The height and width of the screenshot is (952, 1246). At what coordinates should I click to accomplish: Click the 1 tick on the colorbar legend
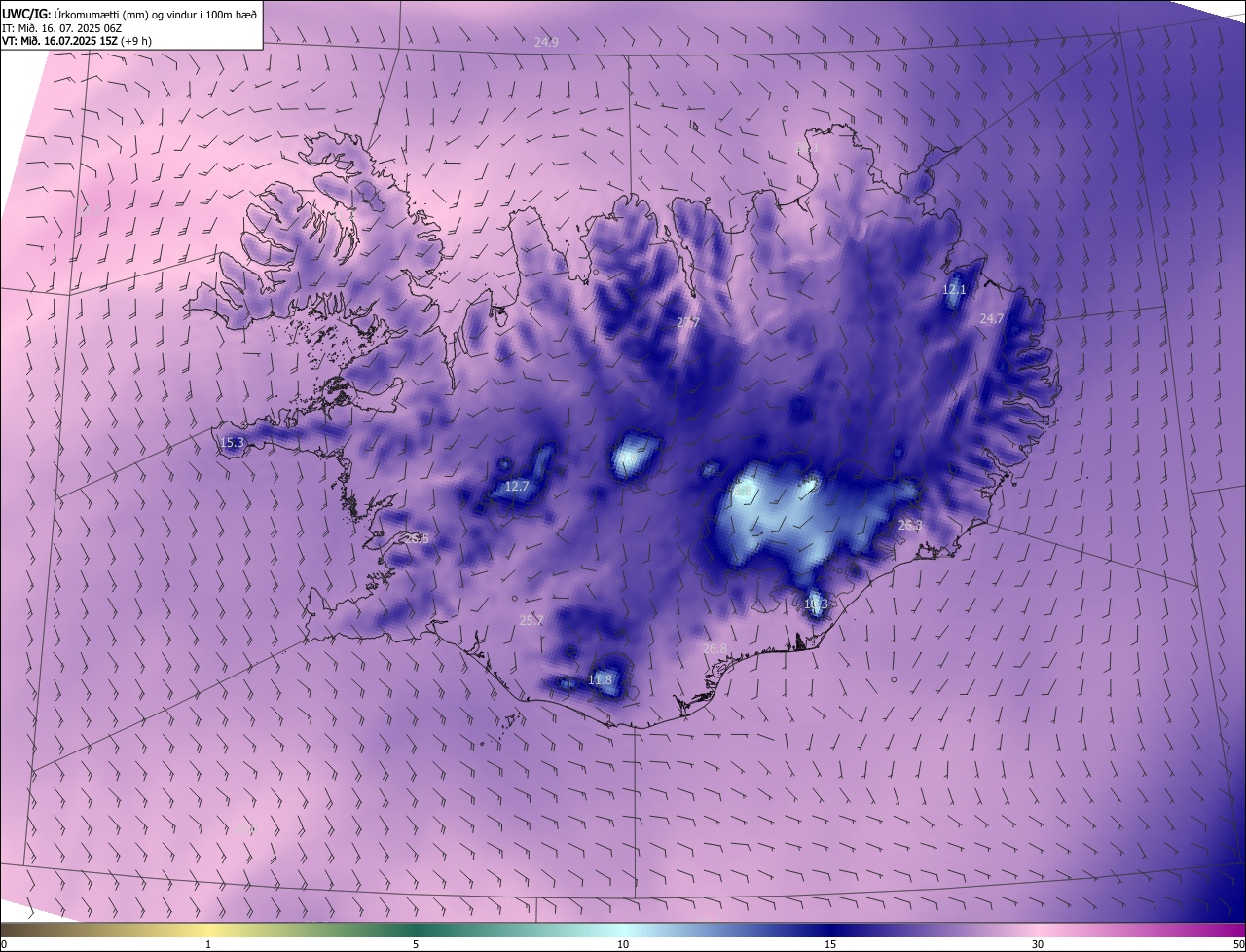[208, 944]
